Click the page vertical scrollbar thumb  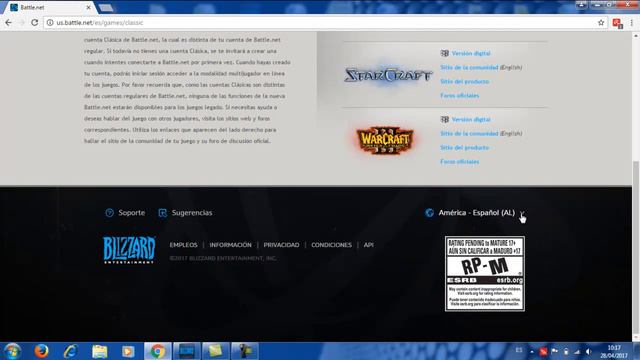point(636,247)
